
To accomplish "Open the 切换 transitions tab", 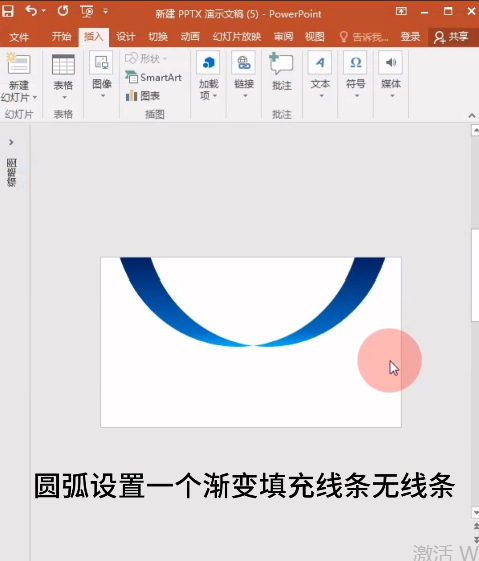I will click(158, 36).
